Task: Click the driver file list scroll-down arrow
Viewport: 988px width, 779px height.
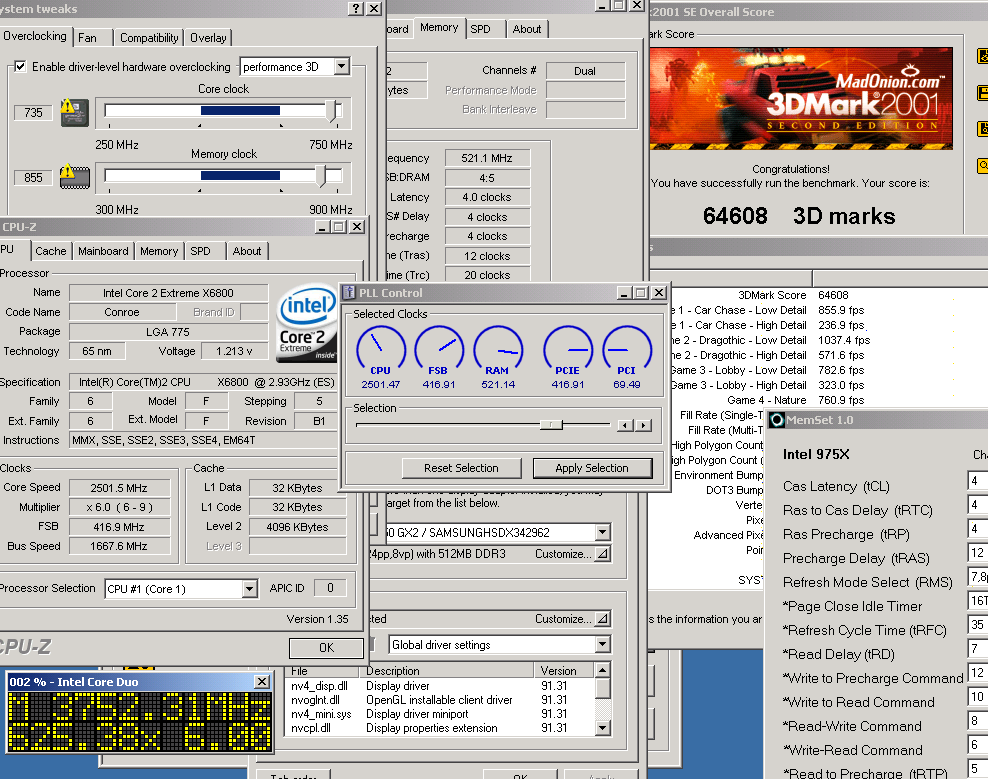Action: point(602,728)
